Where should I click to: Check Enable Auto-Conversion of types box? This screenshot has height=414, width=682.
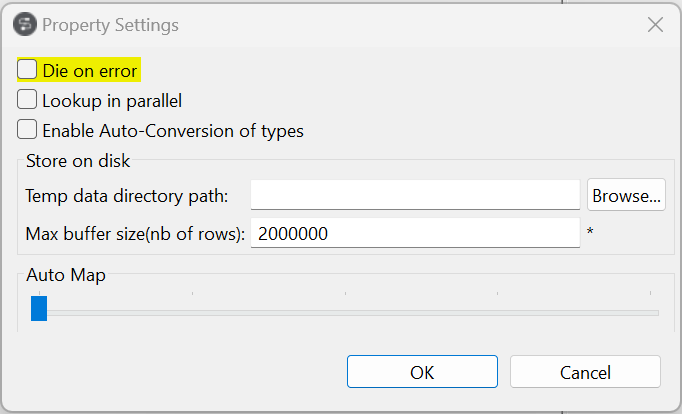28,130
